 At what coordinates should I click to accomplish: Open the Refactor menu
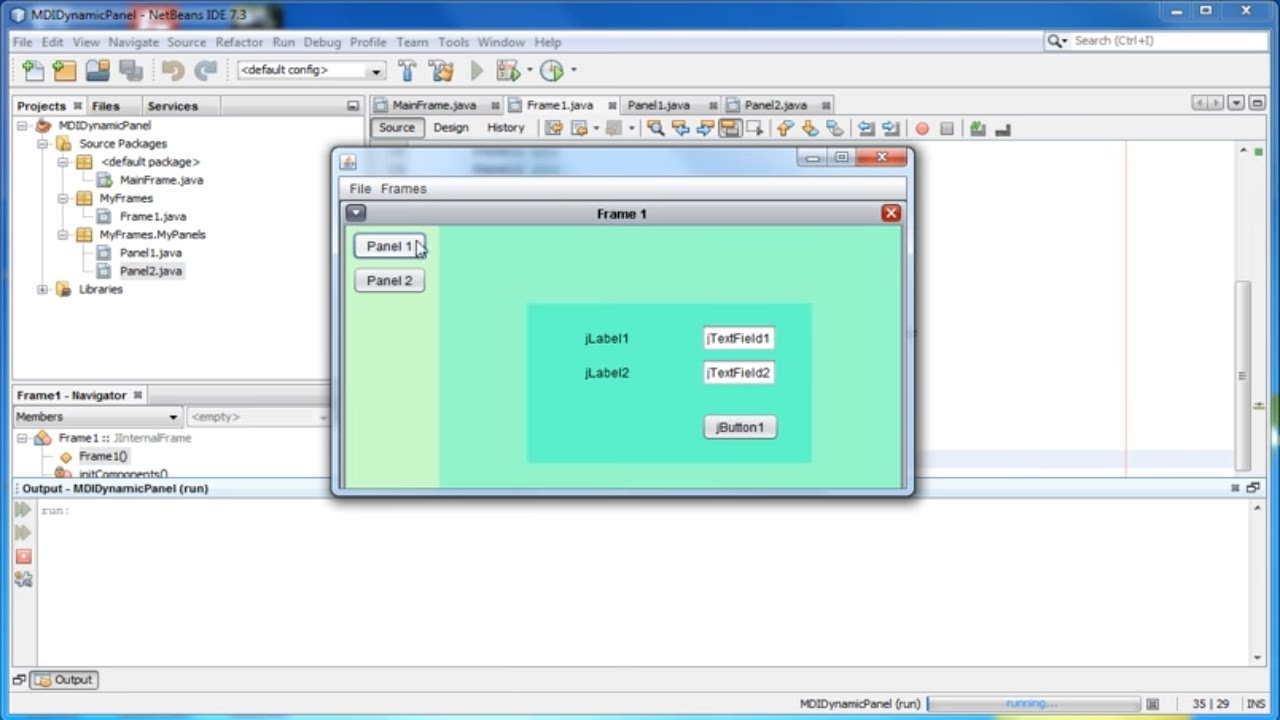(239, 42)
